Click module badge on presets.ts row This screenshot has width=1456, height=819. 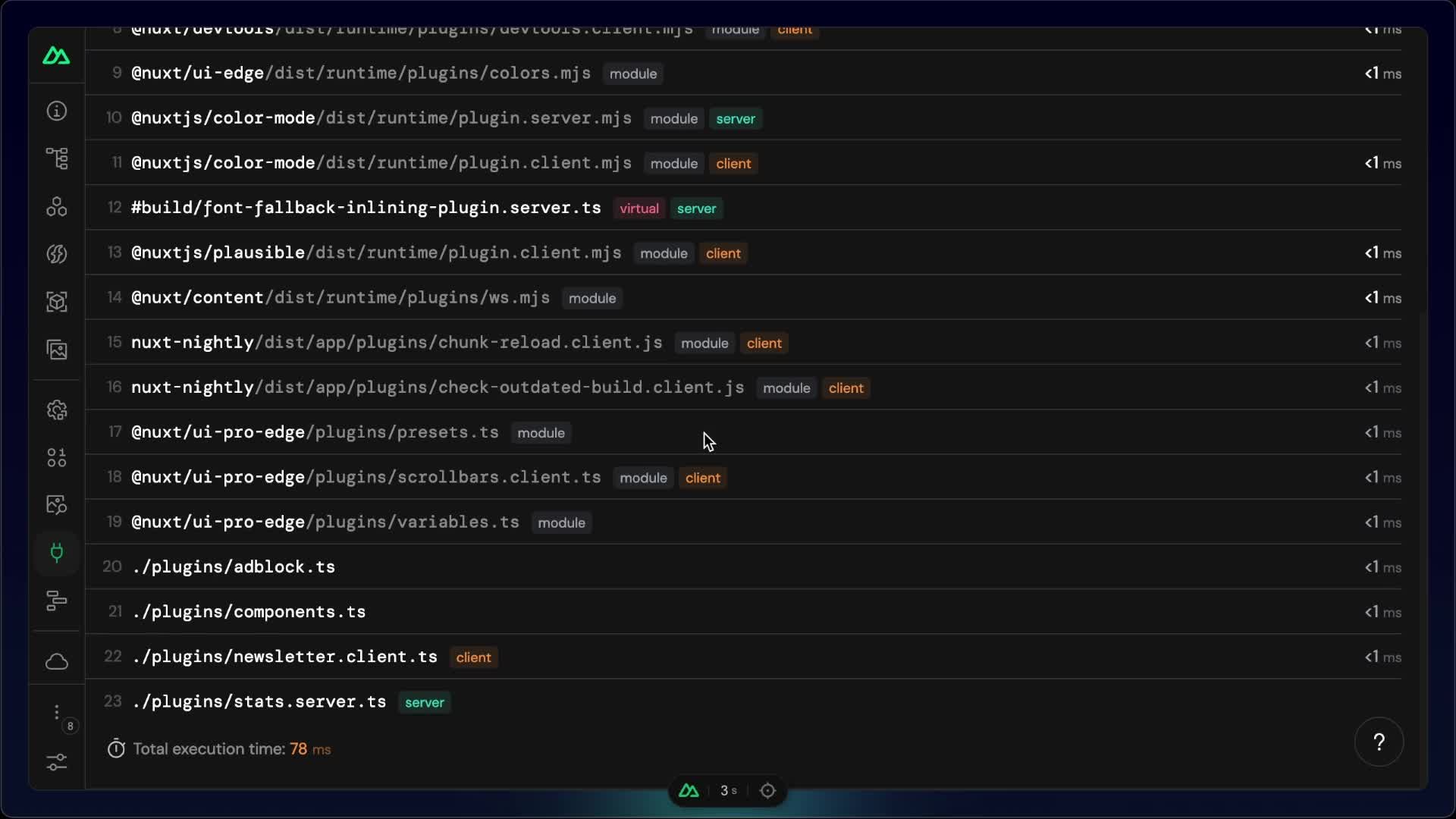541,432
